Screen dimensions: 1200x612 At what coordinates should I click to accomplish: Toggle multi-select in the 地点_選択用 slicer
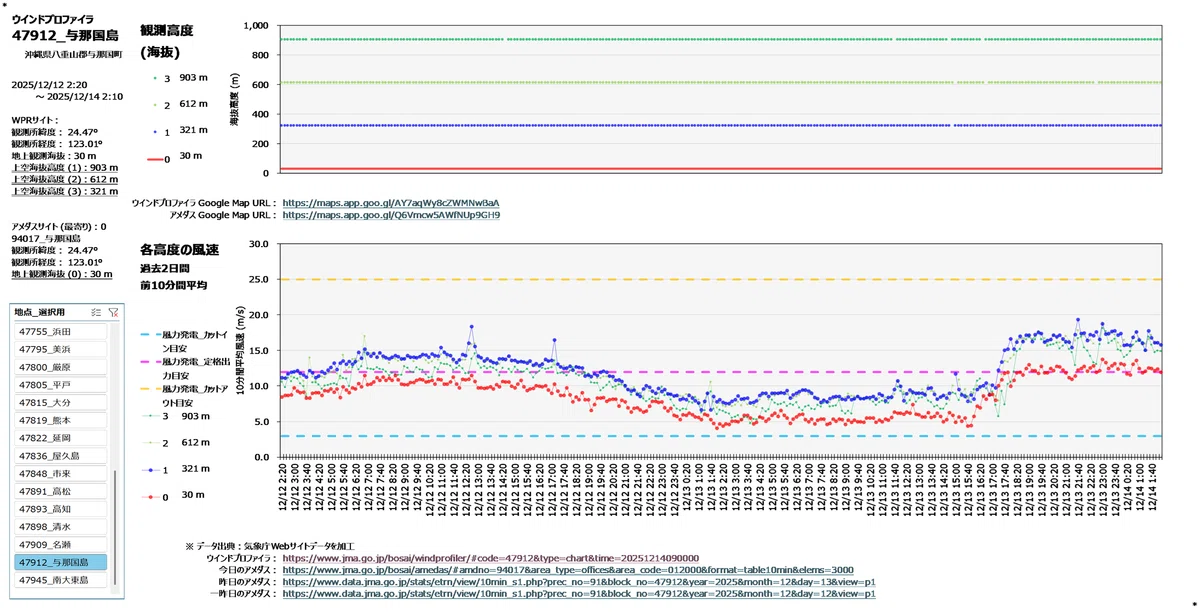tap(96, 312)
